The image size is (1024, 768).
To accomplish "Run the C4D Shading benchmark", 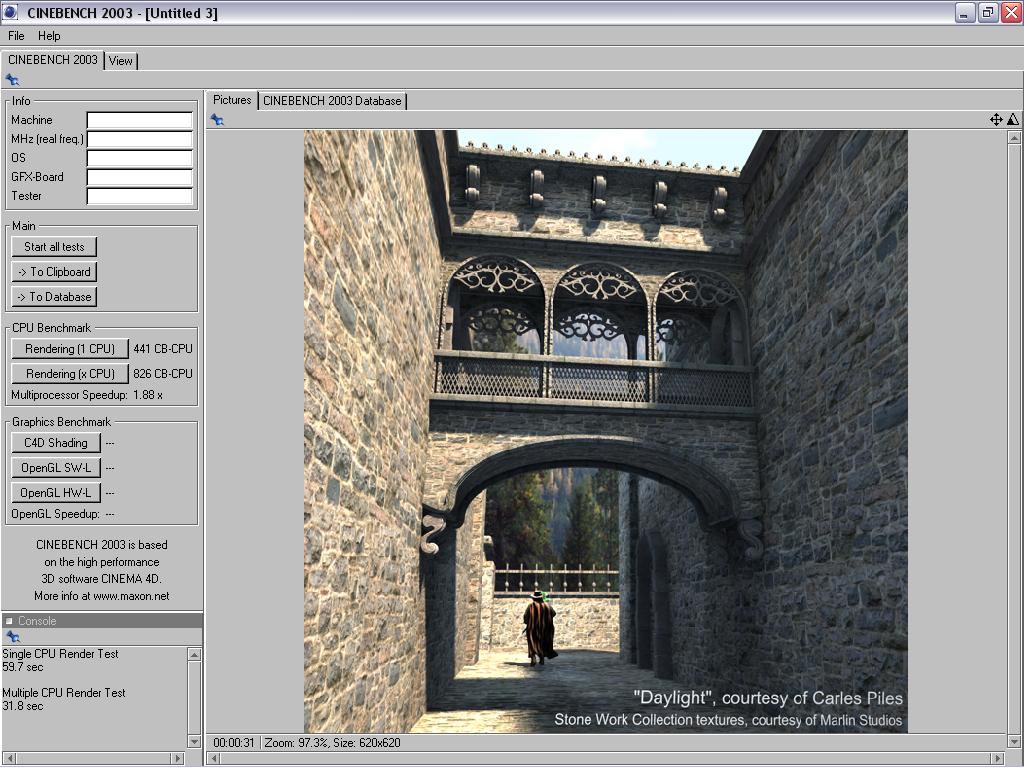I will (x=56, y=443).
